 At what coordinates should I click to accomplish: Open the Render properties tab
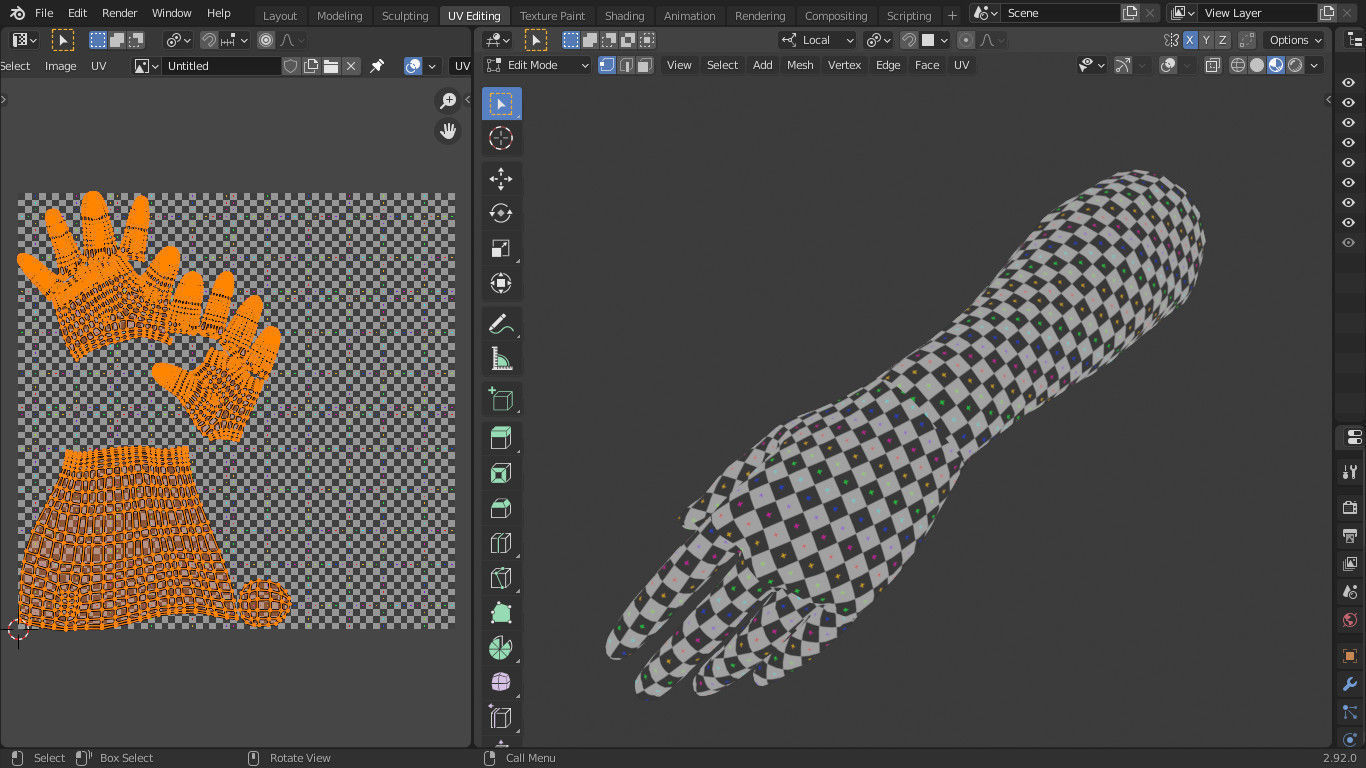point(1349,508)
